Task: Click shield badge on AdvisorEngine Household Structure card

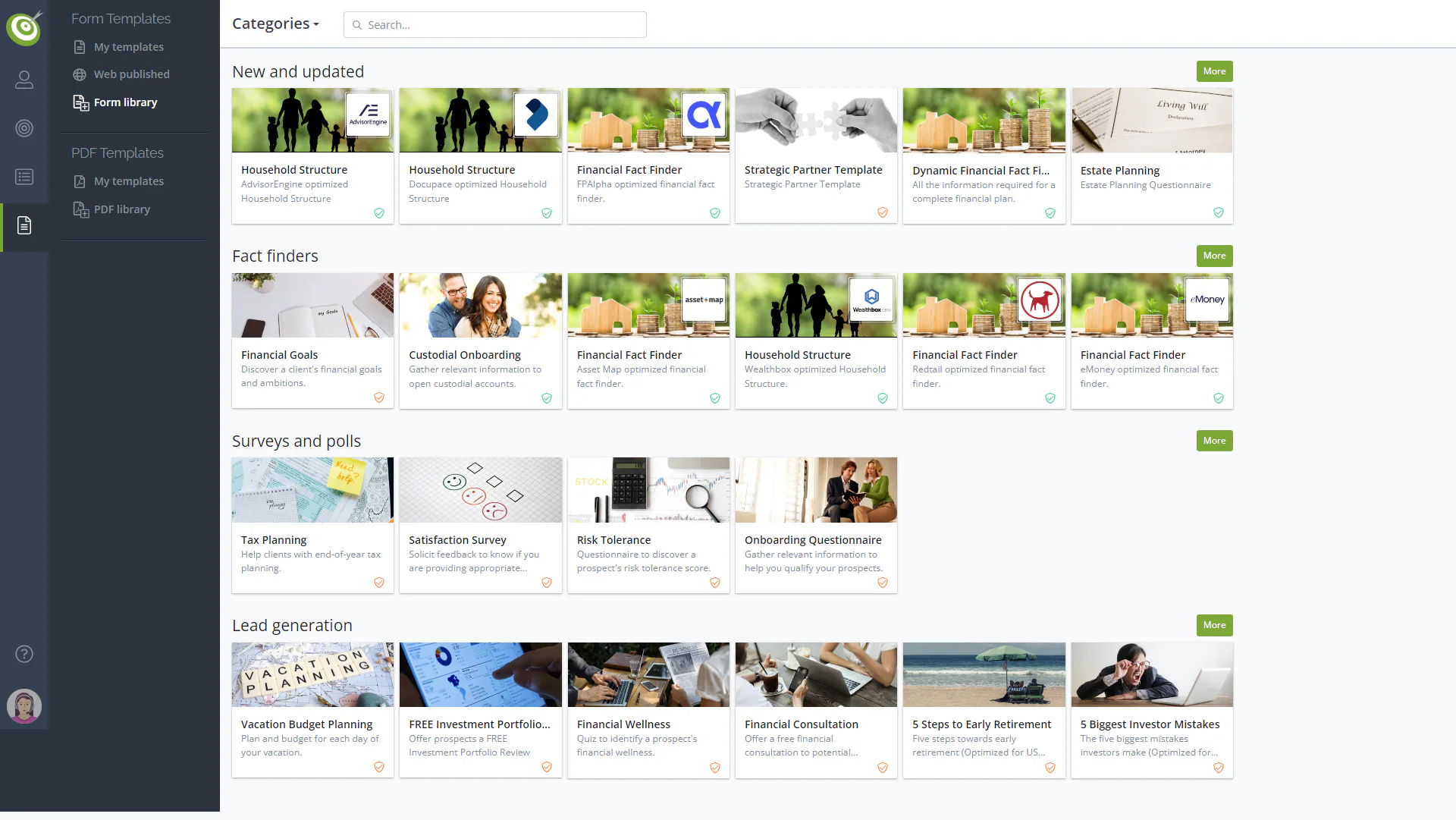Action: [379, 213]
